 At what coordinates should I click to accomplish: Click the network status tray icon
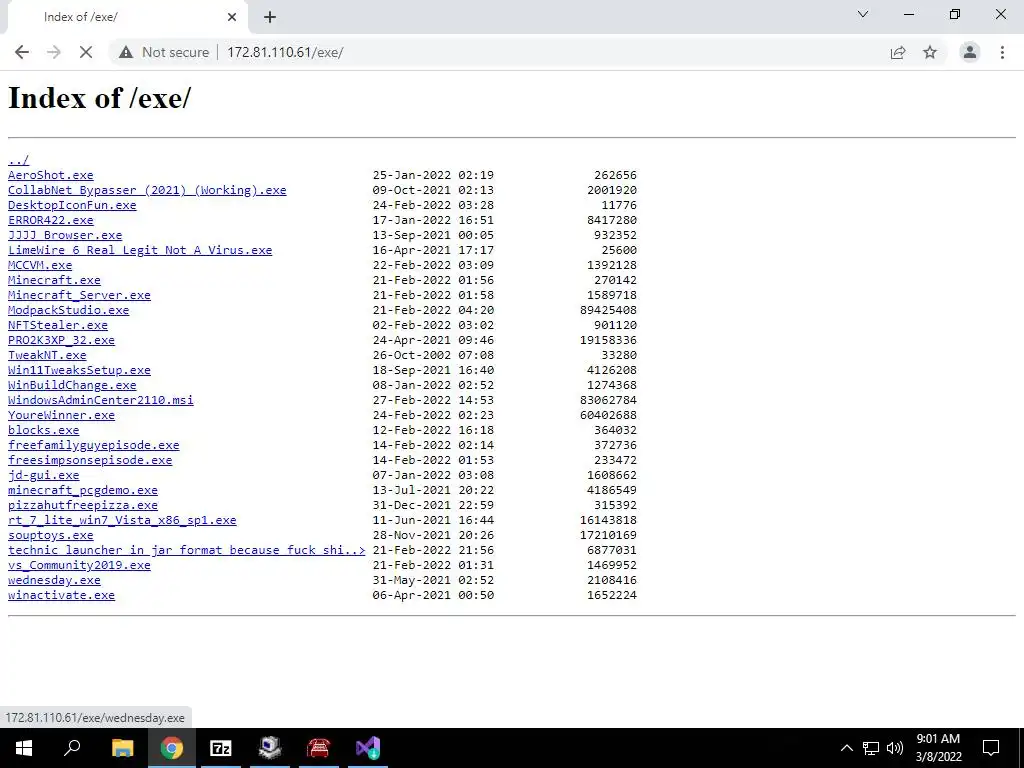pos(871,748)
